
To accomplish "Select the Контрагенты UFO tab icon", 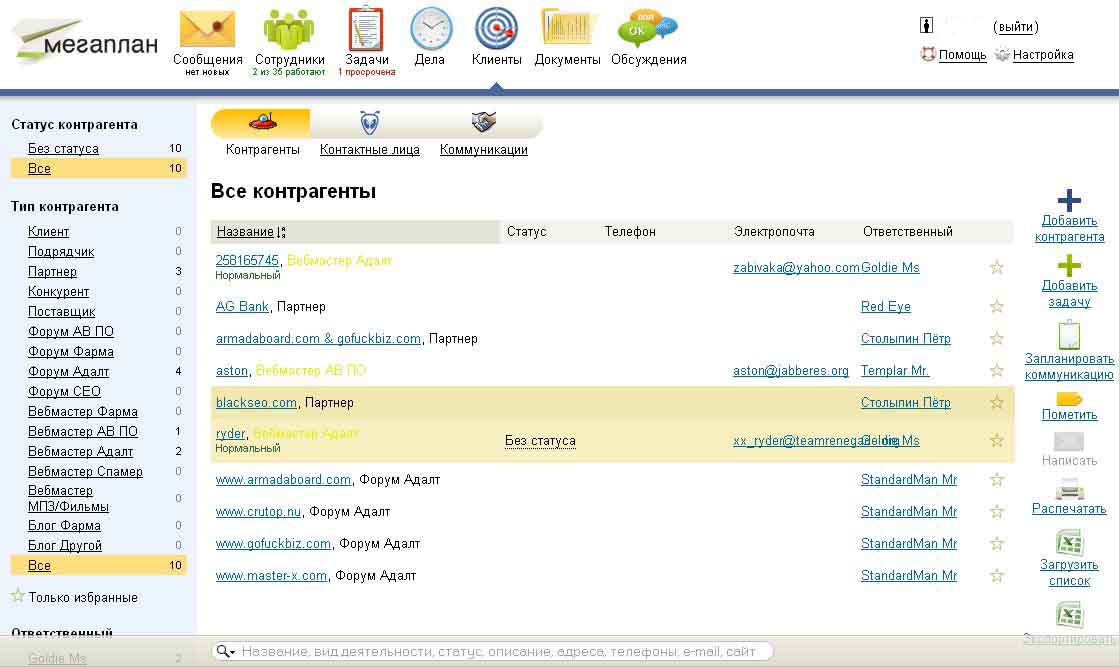I will coord(263,123).
